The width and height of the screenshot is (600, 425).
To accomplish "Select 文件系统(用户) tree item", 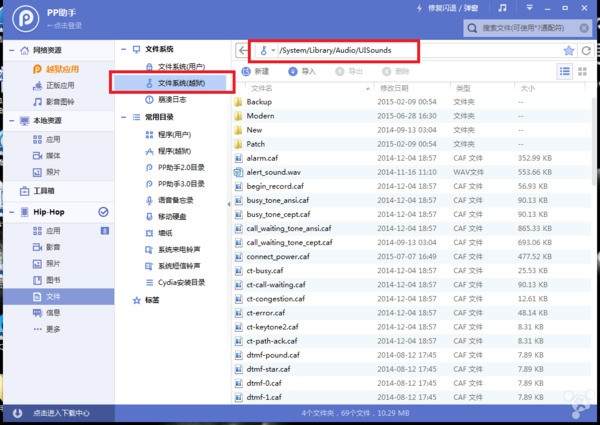I will click(x=175, y=67).
